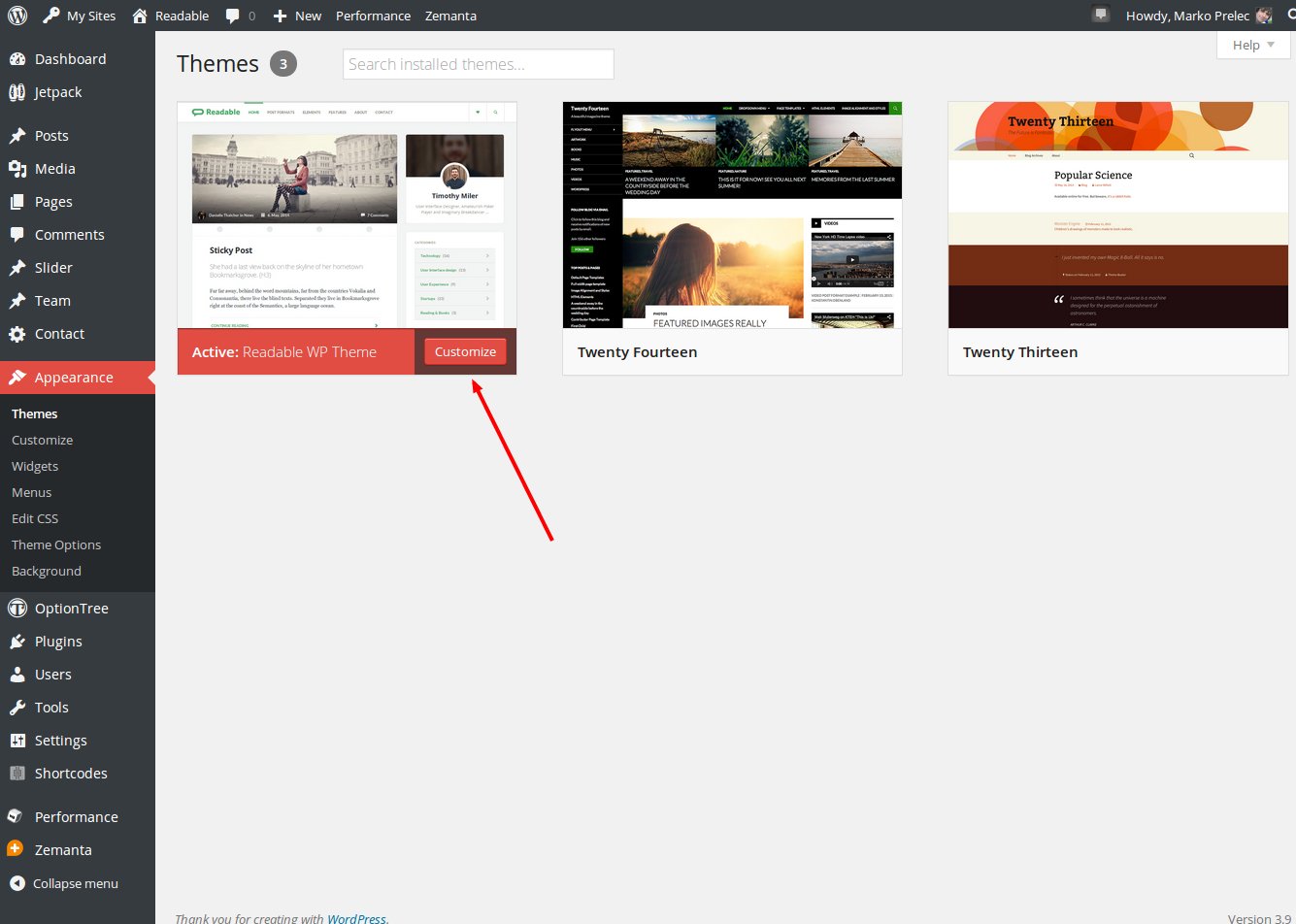
Task: Click Marko Prelec avatar image
Action: coord(1264,16)
